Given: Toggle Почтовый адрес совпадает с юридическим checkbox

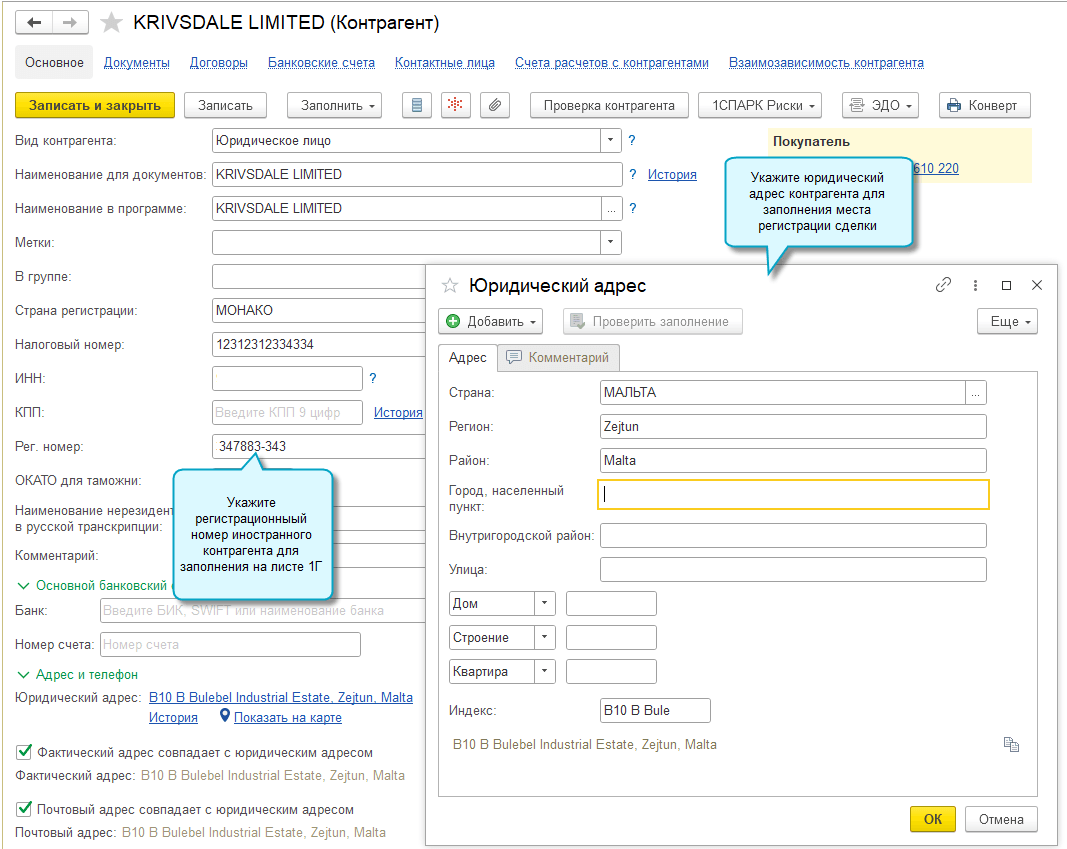Looking at the screenshot, I should 24,809.
